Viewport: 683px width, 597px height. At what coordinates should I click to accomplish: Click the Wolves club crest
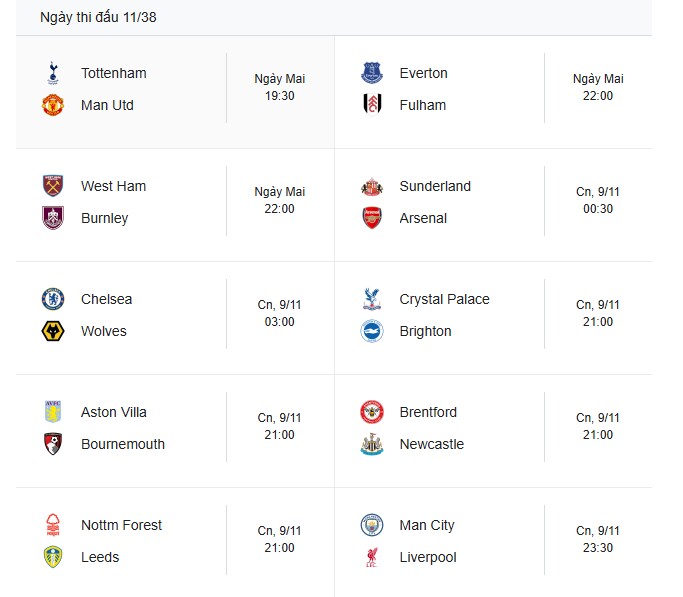pos(53,331)
